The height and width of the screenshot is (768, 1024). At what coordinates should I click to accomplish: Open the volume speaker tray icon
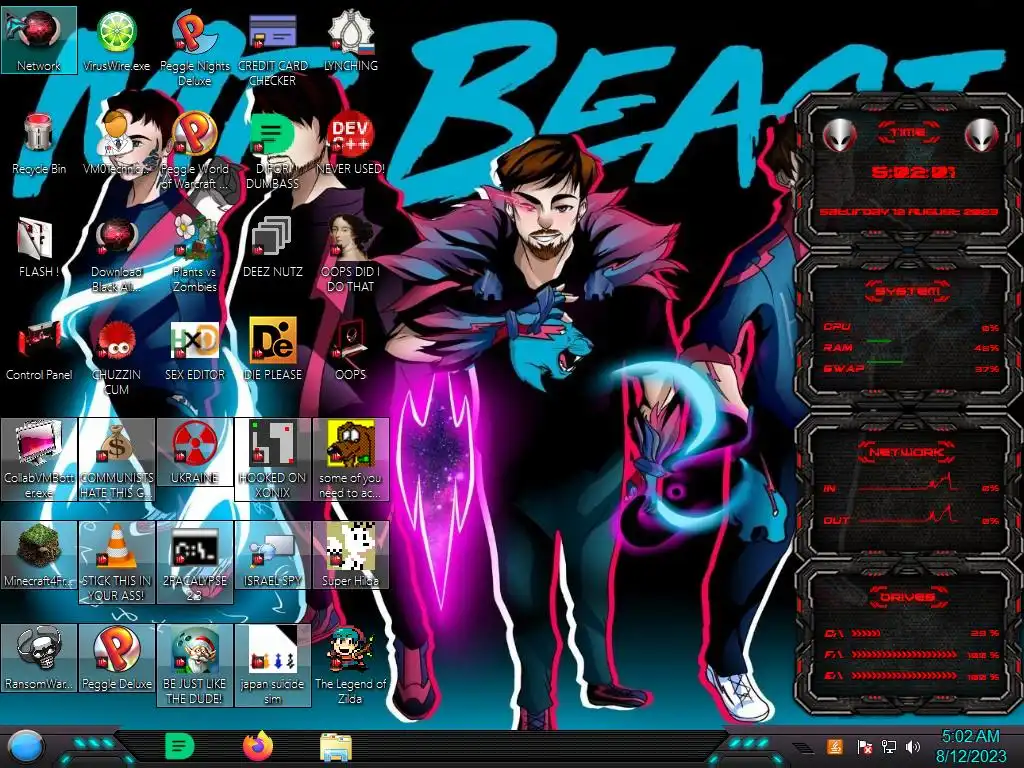coord(913,746)
